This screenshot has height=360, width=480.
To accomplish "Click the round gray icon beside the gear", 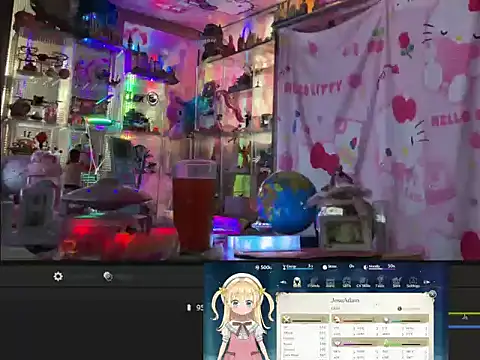I will (108, 276).
